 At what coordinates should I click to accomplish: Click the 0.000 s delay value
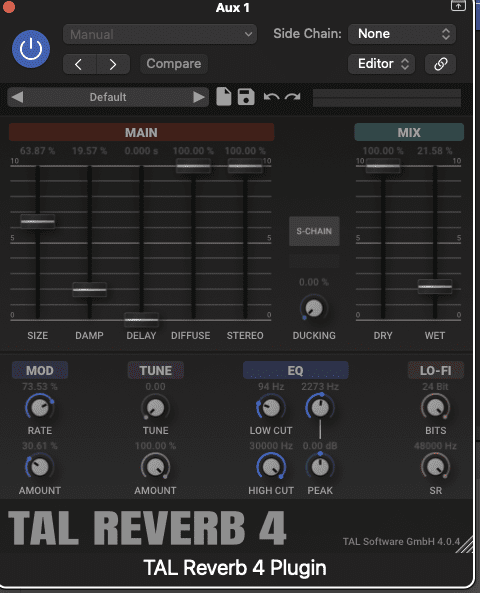coord(141,151)
